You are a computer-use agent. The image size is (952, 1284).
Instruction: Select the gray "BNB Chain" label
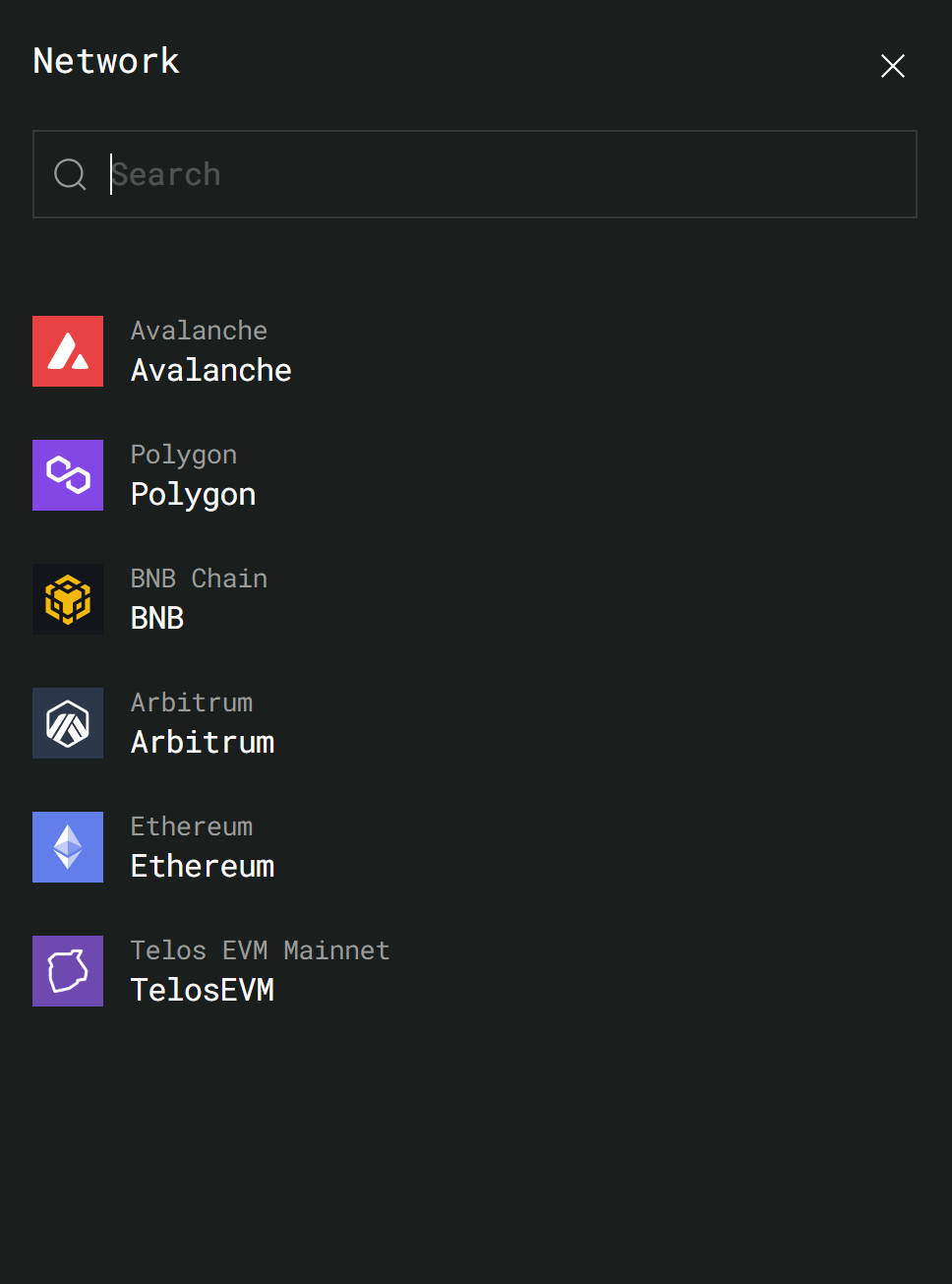(199, 579)
